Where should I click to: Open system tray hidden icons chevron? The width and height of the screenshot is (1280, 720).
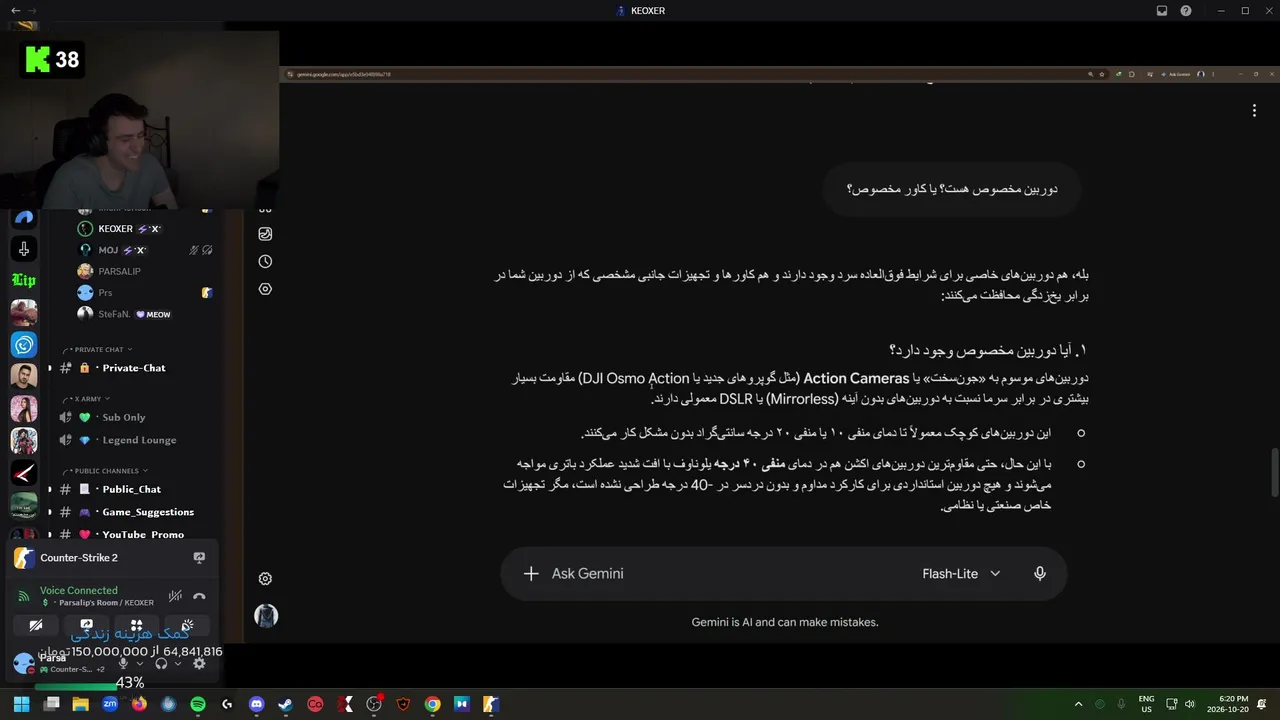1078,704
